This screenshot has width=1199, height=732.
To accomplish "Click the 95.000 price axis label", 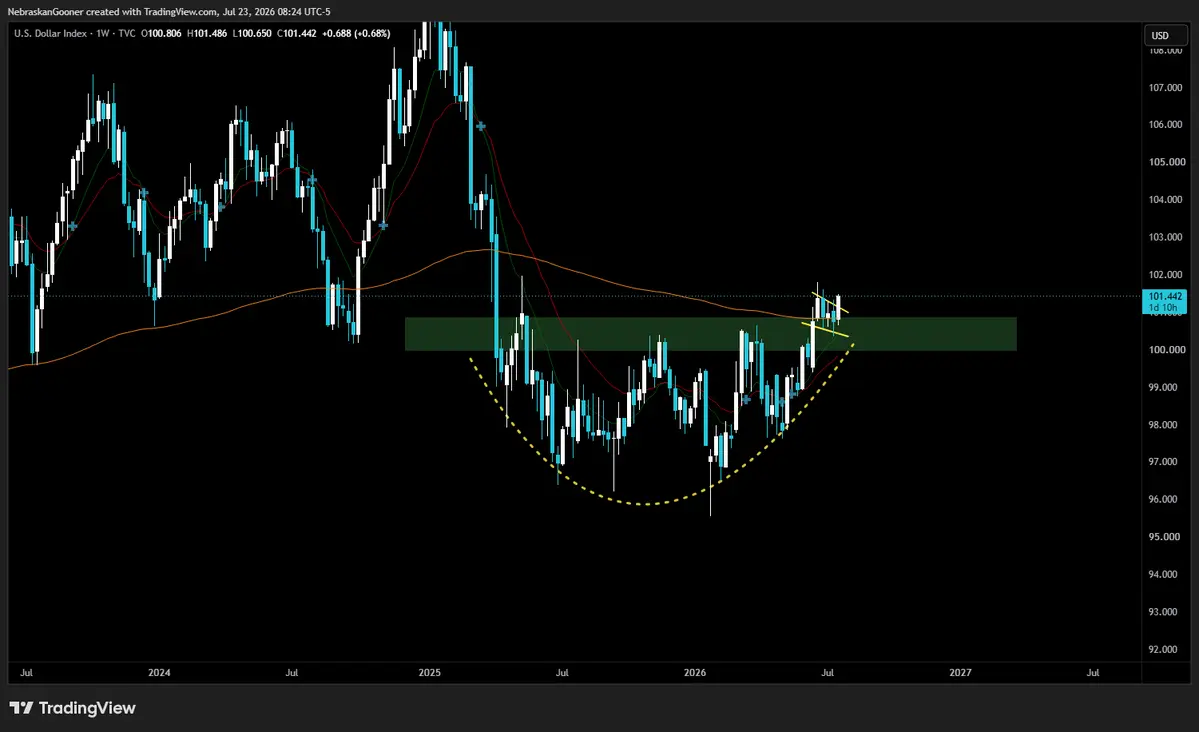I will [1163, 537].
